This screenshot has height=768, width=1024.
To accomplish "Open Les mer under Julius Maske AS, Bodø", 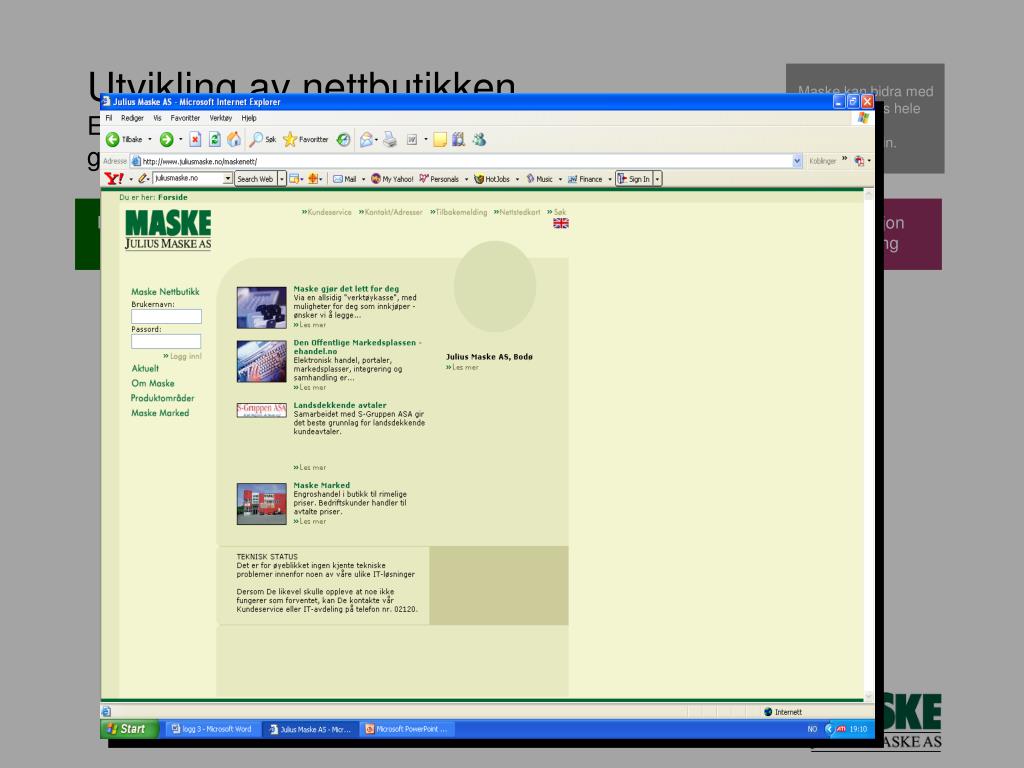I will [462, 368].
